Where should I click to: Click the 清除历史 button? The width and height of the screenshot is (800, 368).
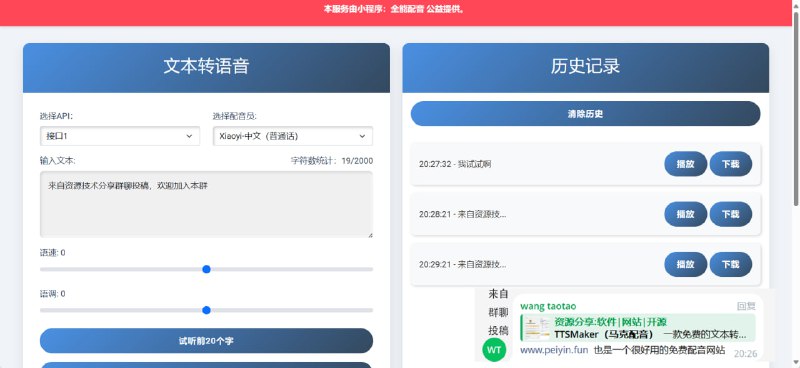pyautogui.click(x=585, y=114)
